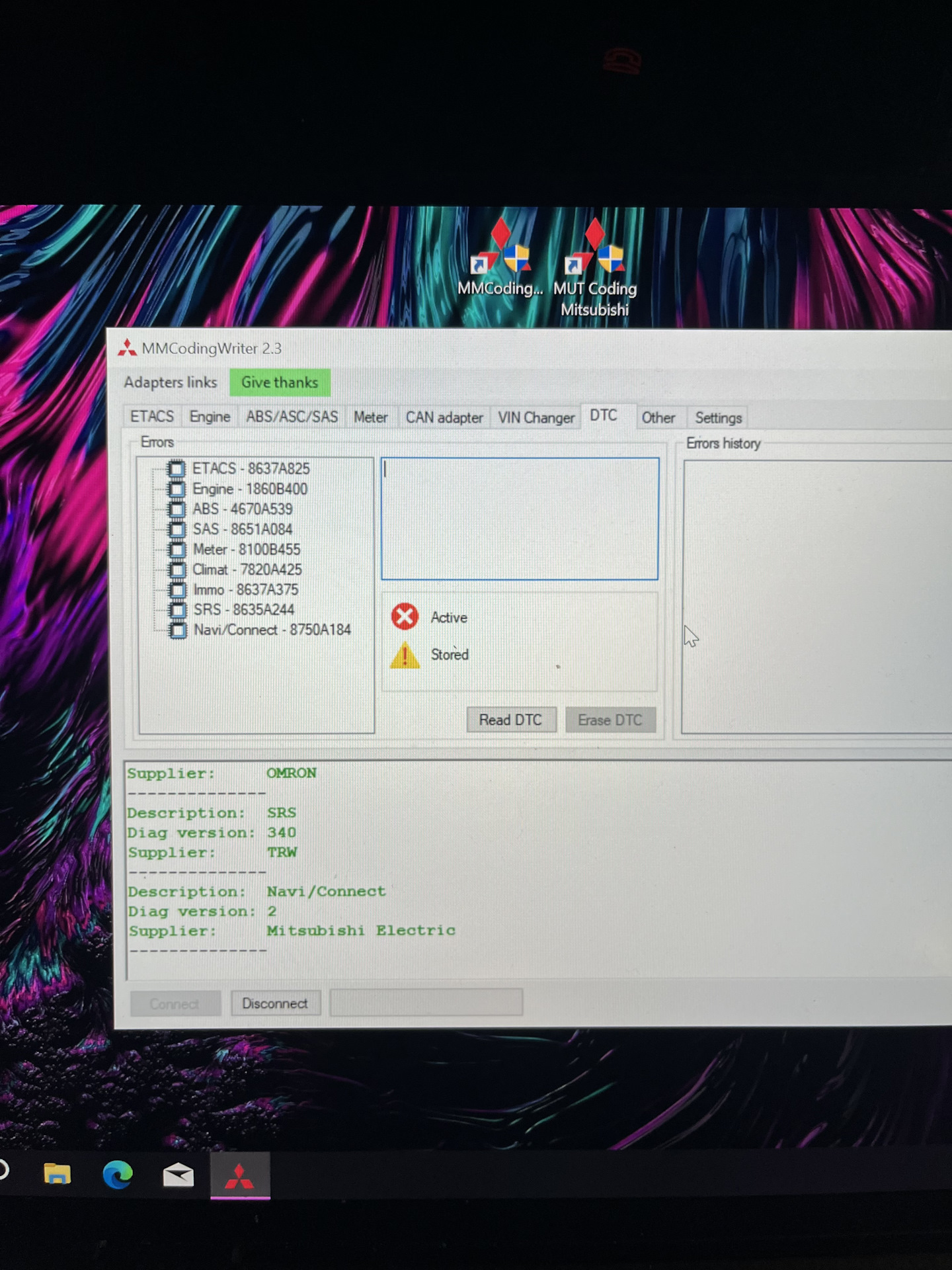Image resolution: width=952 pixels, height=1270 pixels.
Task: Click the TRW supplier text in log
Action: click(282, 853)
